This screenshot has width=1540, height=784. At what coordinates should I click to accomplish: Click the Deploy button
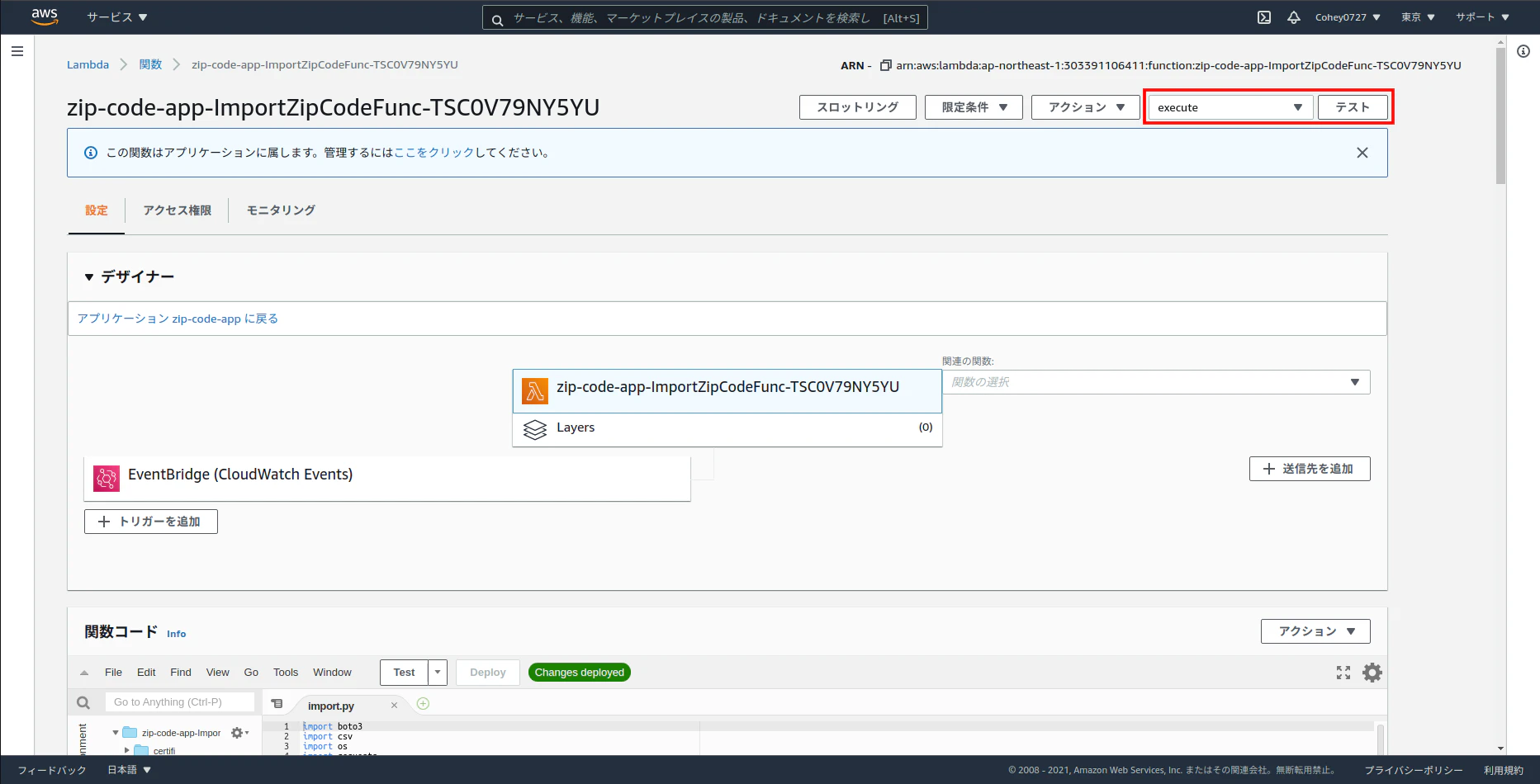point(488,673)
